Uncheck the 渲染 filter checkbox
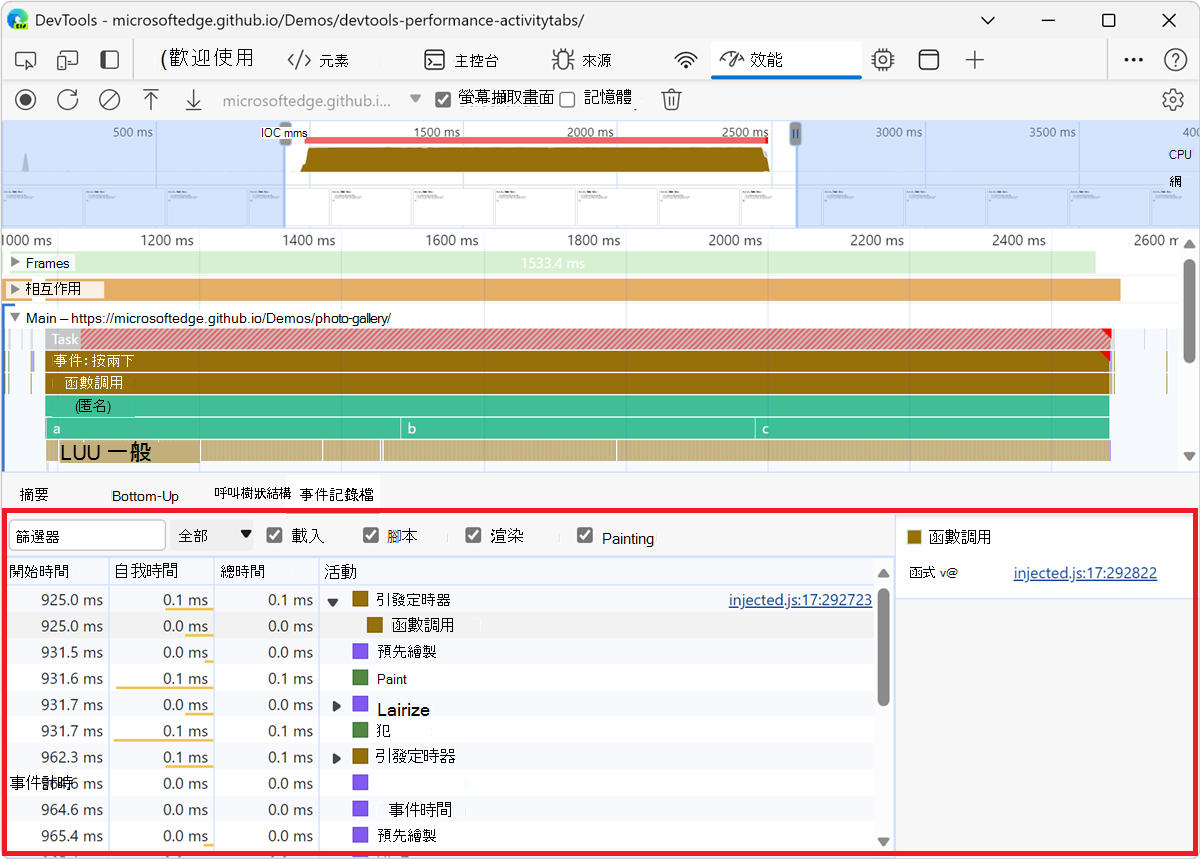This screenshot has width=1200, height=859. (x=474, y=536)
